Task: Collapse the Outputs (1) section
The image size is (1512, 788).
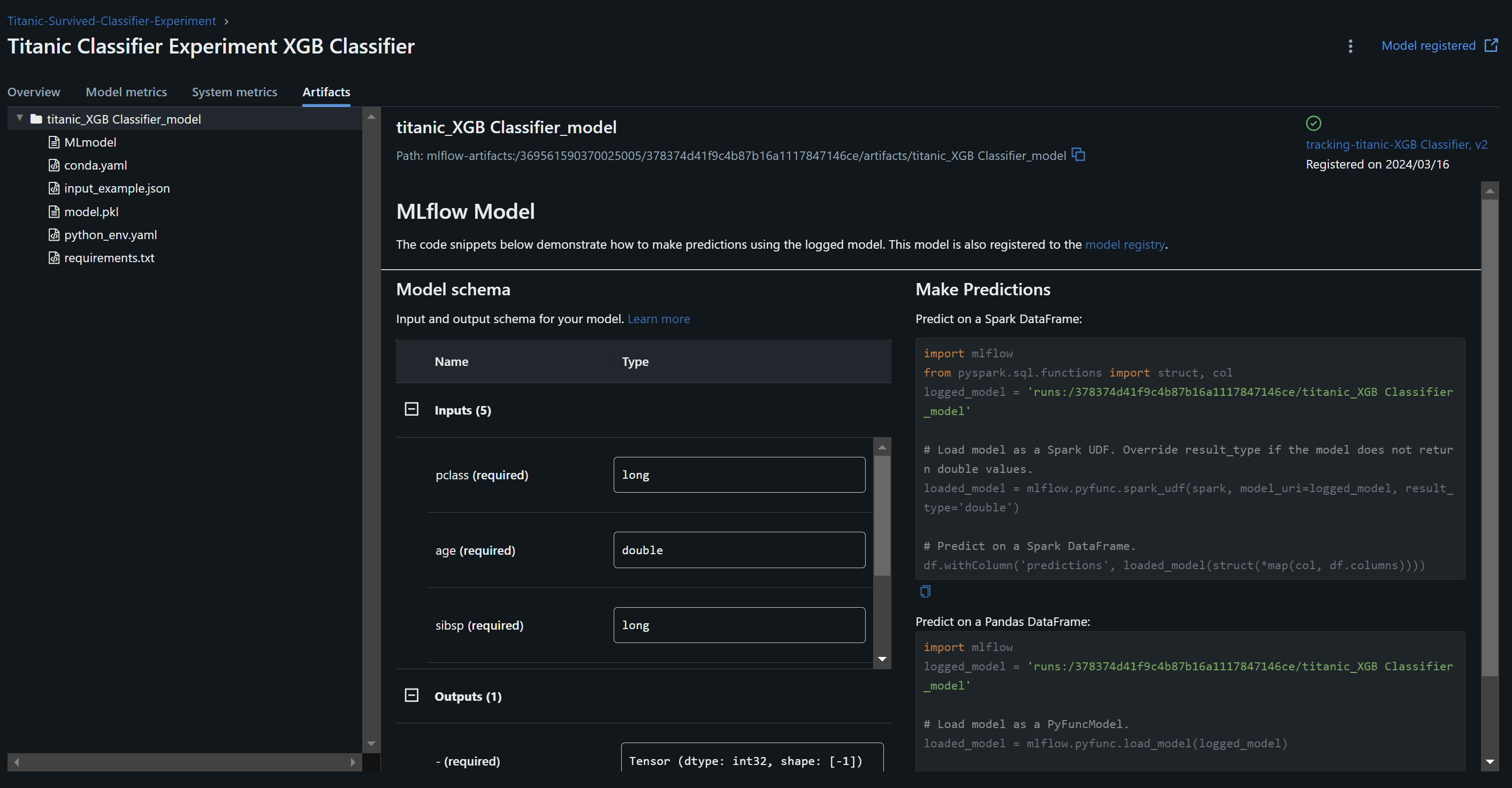Action: (x=411, y=695)
